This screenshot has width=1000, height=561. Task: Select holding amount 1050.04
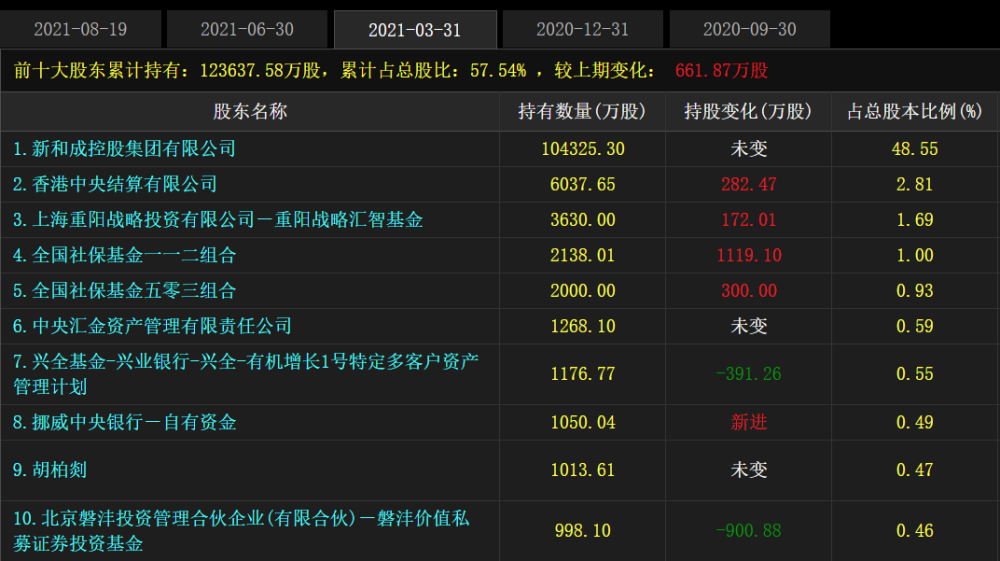[583, 422]
